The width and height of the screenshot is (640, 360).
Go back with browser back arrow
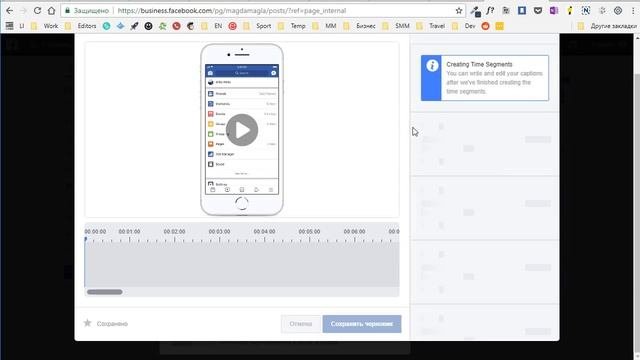(9, 11)
